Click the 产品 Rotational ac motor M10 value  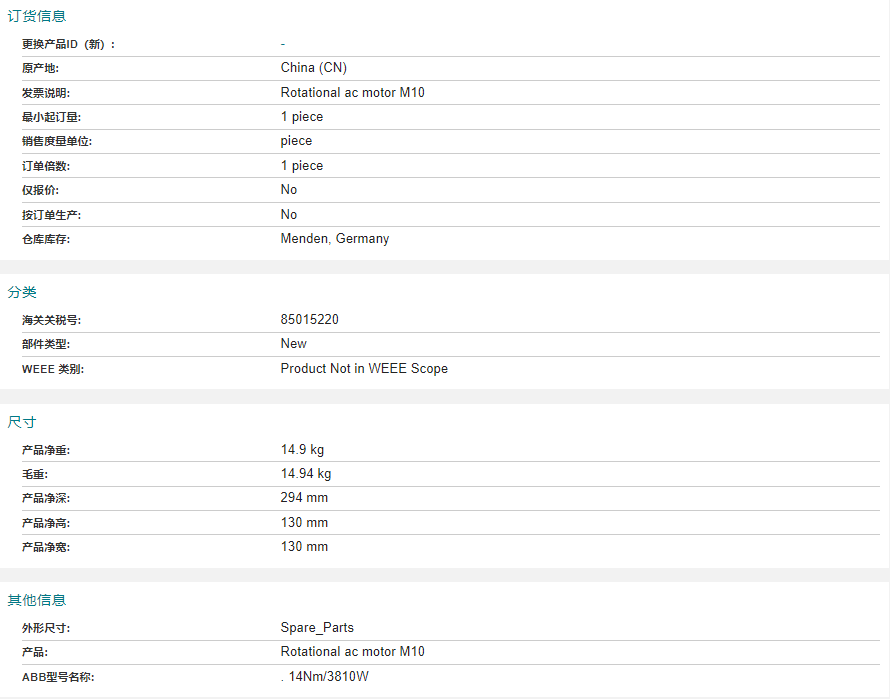pyautogui.click(x=353, y=652)
